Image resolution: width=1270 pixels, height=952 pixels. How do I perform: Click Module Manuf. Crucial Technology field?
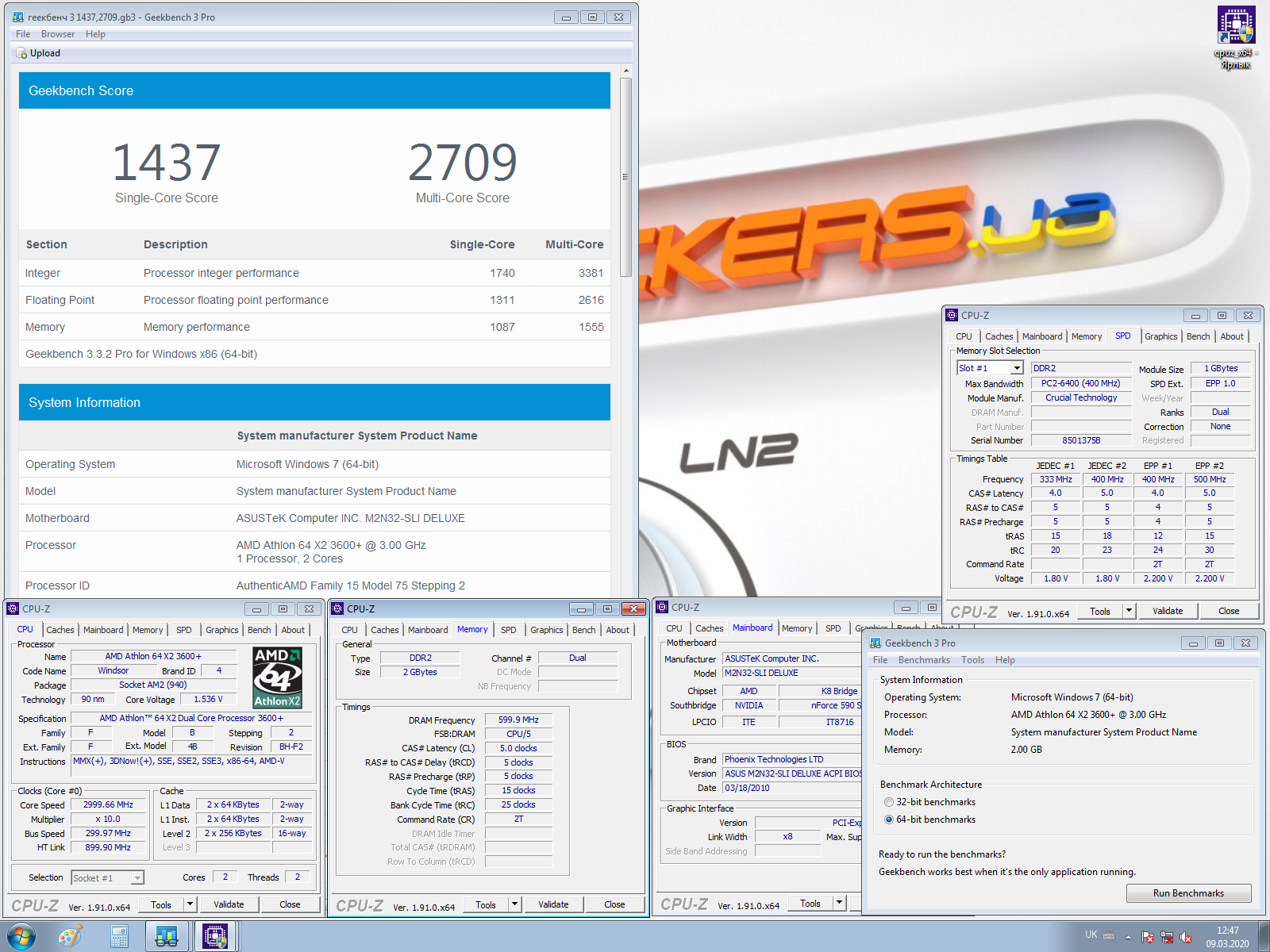tap(1081, 398)
